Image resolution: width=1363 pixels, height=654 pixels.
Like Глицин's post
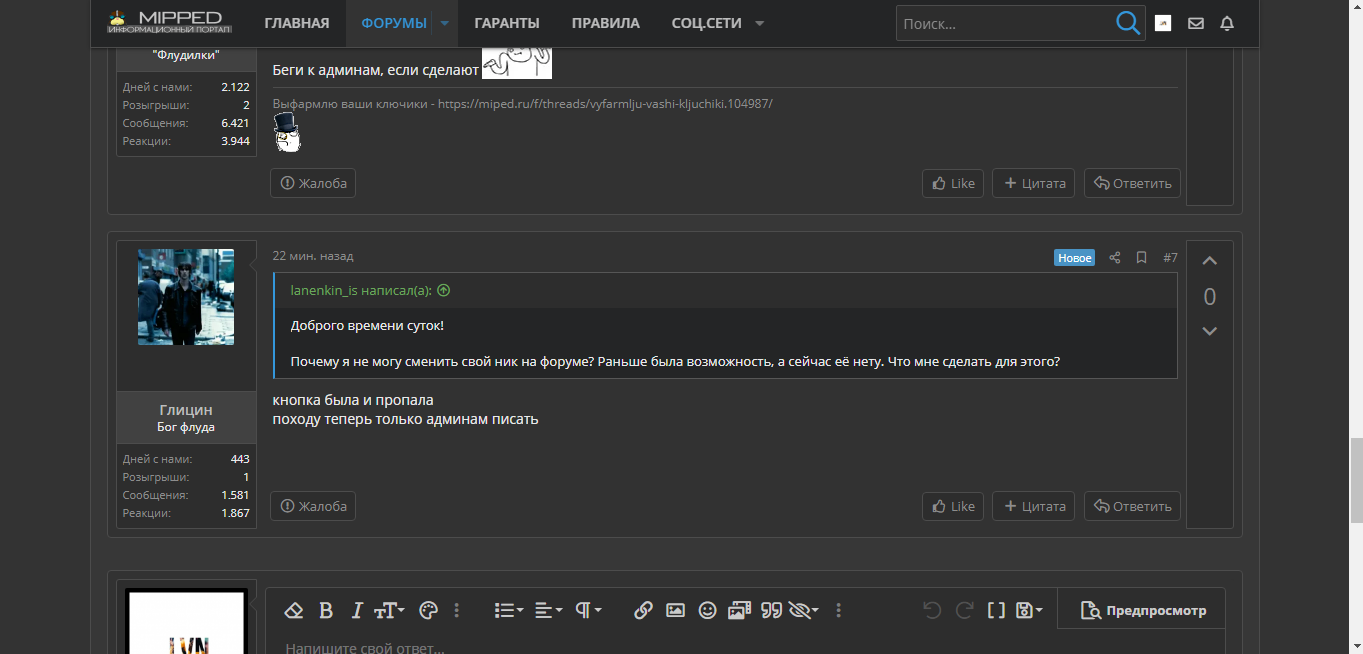953,506
